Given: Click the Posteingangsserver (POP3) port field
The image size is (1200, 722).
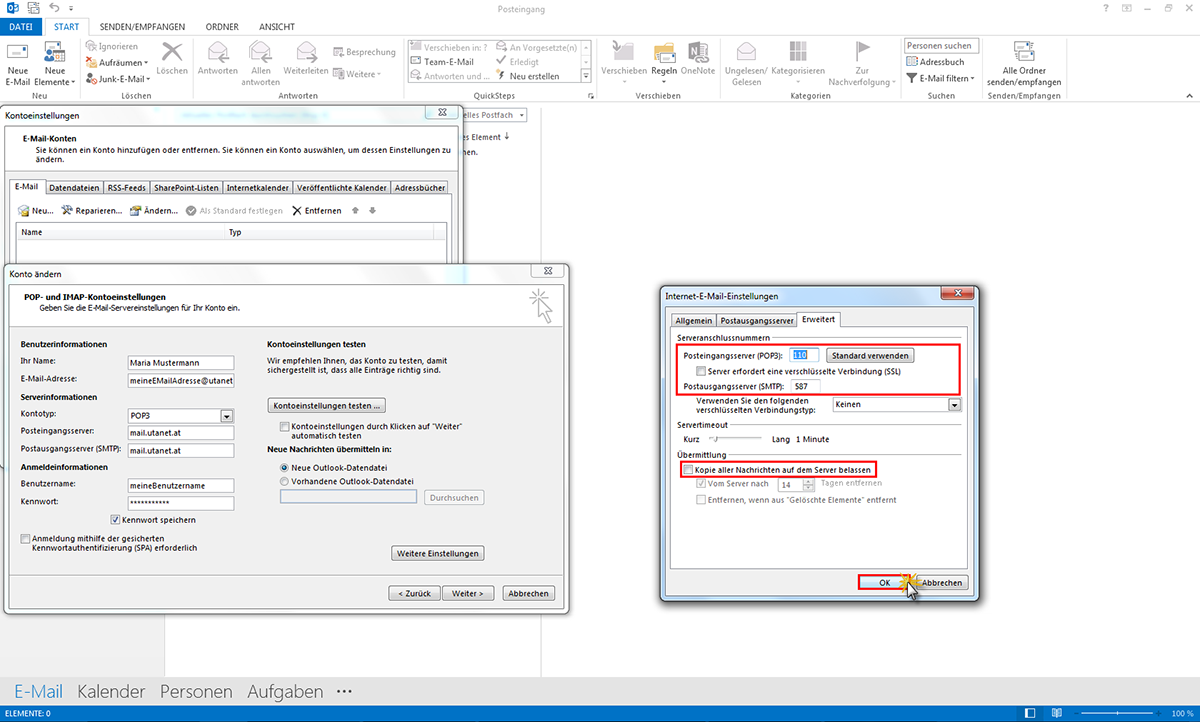Looking at the screenshot, I should pyautogui.click(x=805, y=355).
